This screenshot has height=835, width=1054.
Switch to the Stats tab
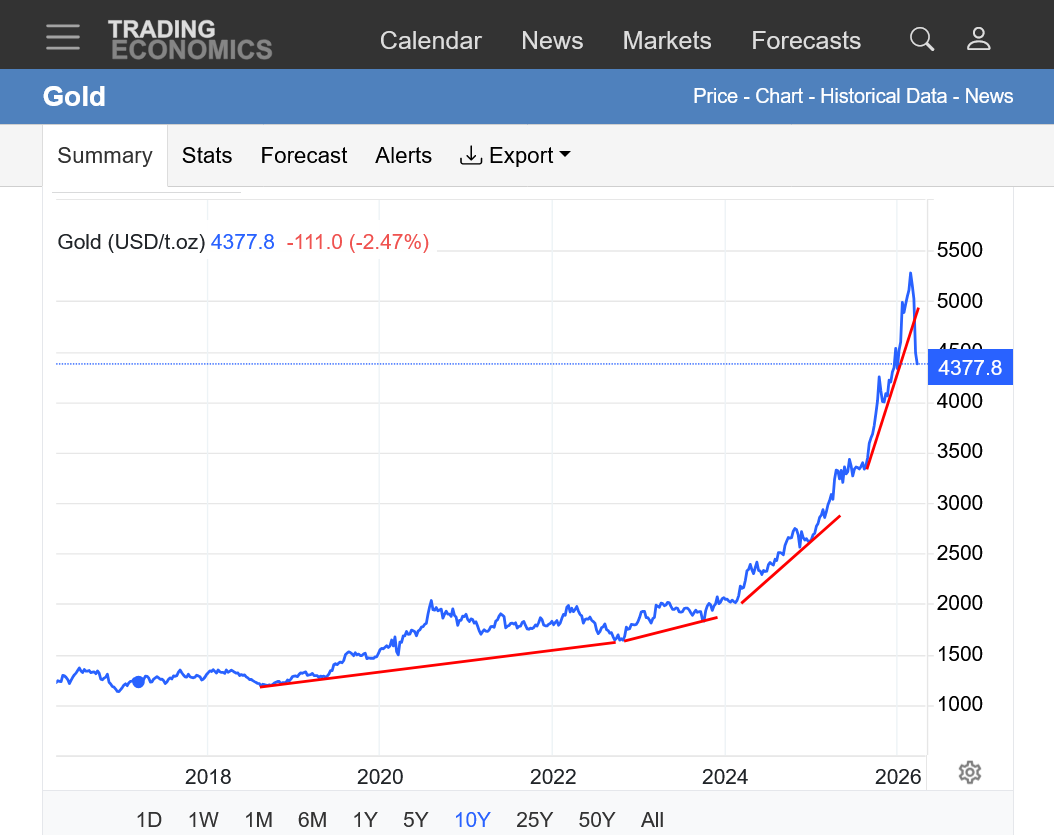pyautogui.click(x=207, y=155)
